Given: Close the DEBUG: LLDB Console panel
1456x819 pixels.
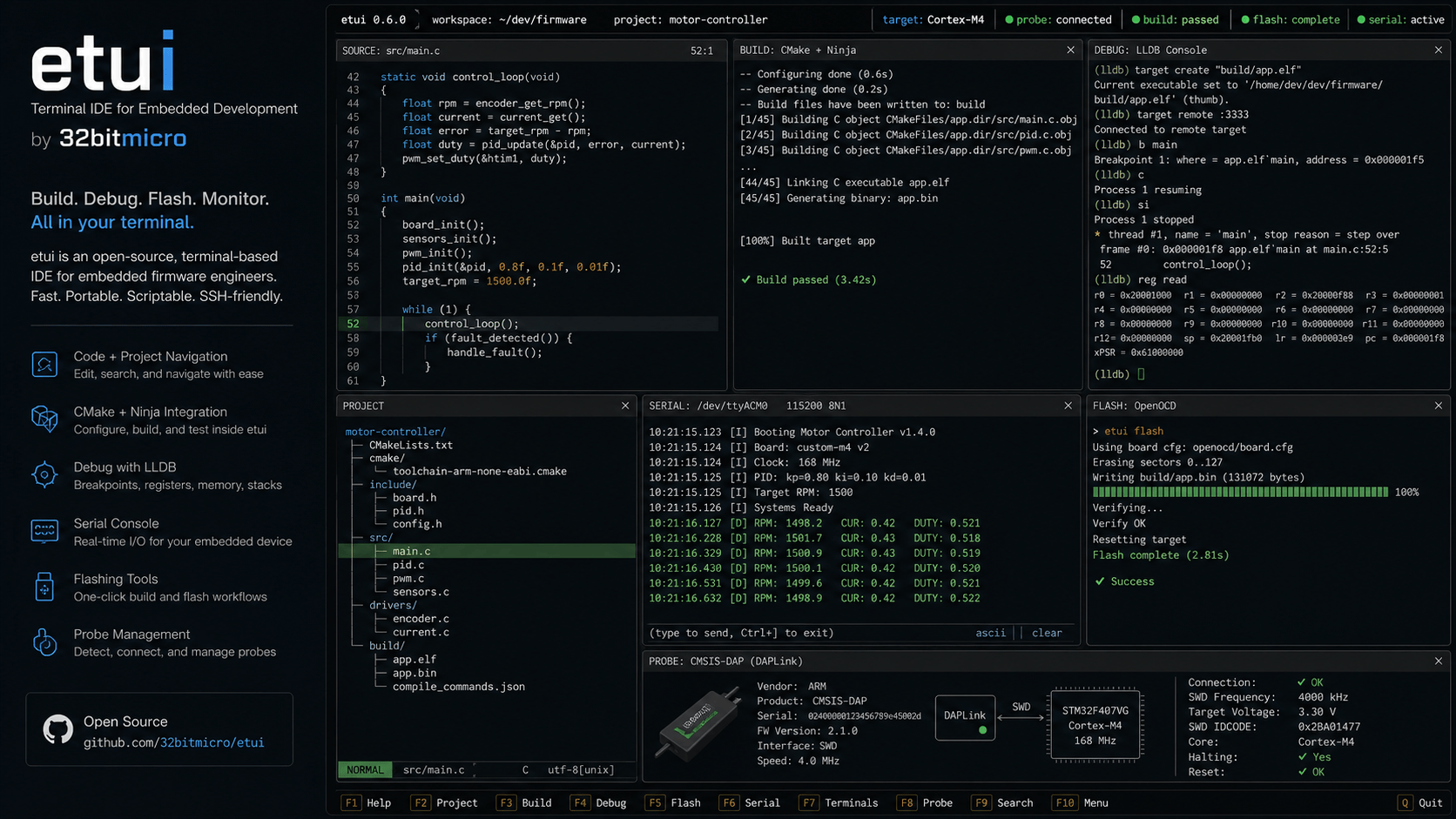Looking at the screenshot, I should pyautogui.click(x=1438, y=50).
